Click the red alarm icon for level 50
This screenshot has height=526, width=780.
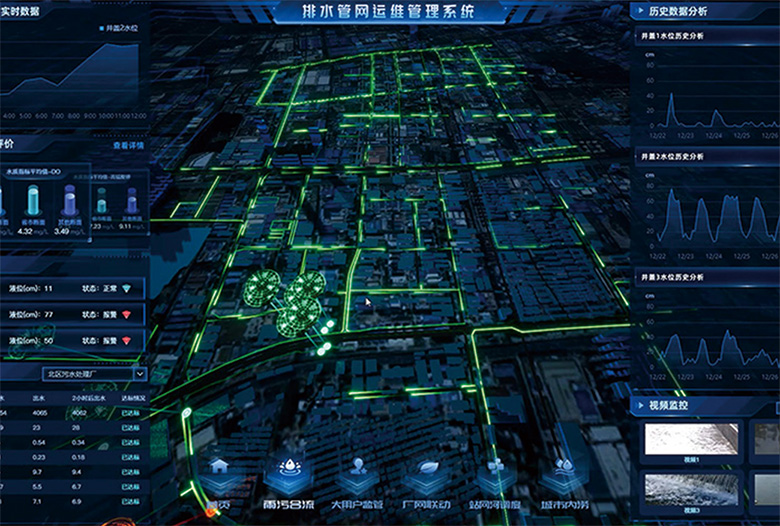[x=127, y=341]
